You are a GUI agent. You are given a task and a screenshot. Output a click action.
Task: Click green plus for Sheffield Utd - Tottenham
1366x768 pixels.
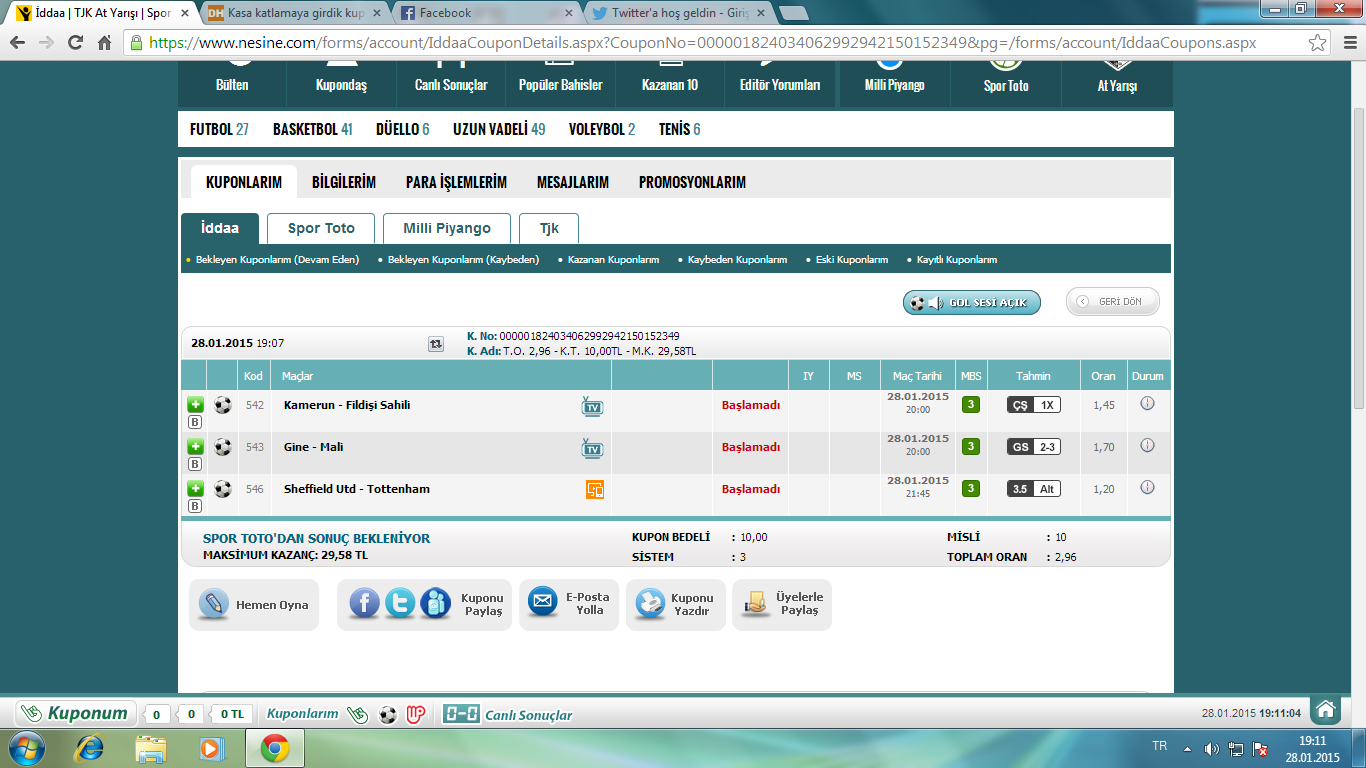pos(195,489)
